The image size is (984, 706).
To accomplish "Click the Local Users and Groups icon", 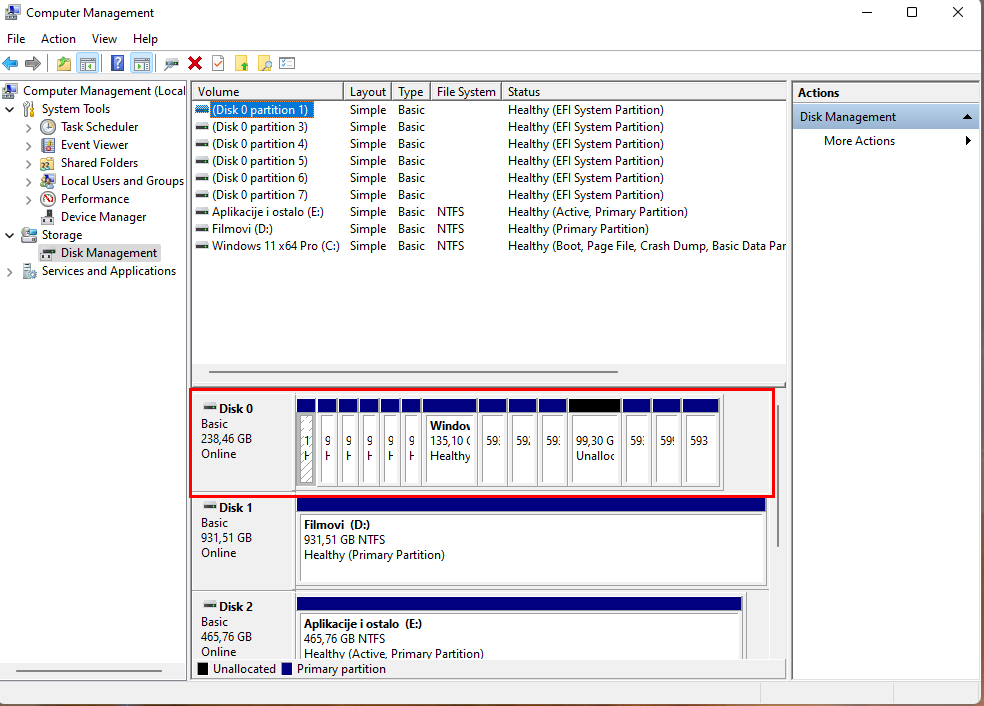I will (x=48, y=181).
